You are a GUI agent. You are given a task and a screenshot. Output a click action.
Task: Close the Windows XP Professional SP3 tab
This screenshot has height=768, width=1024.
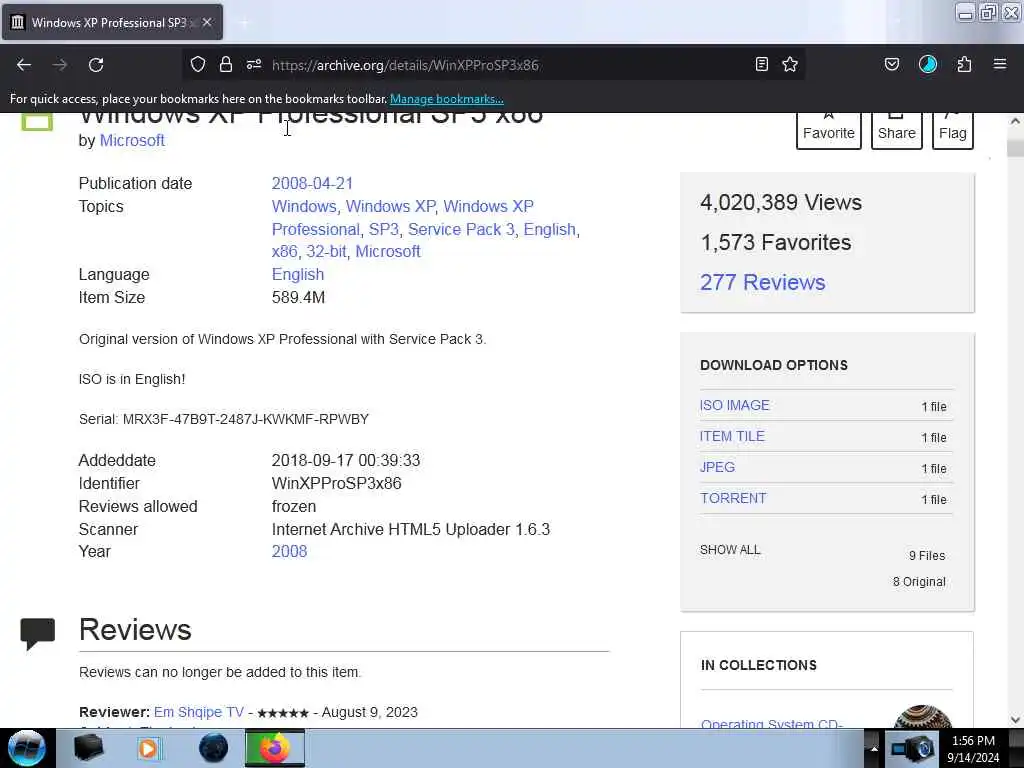pos(207,22)
